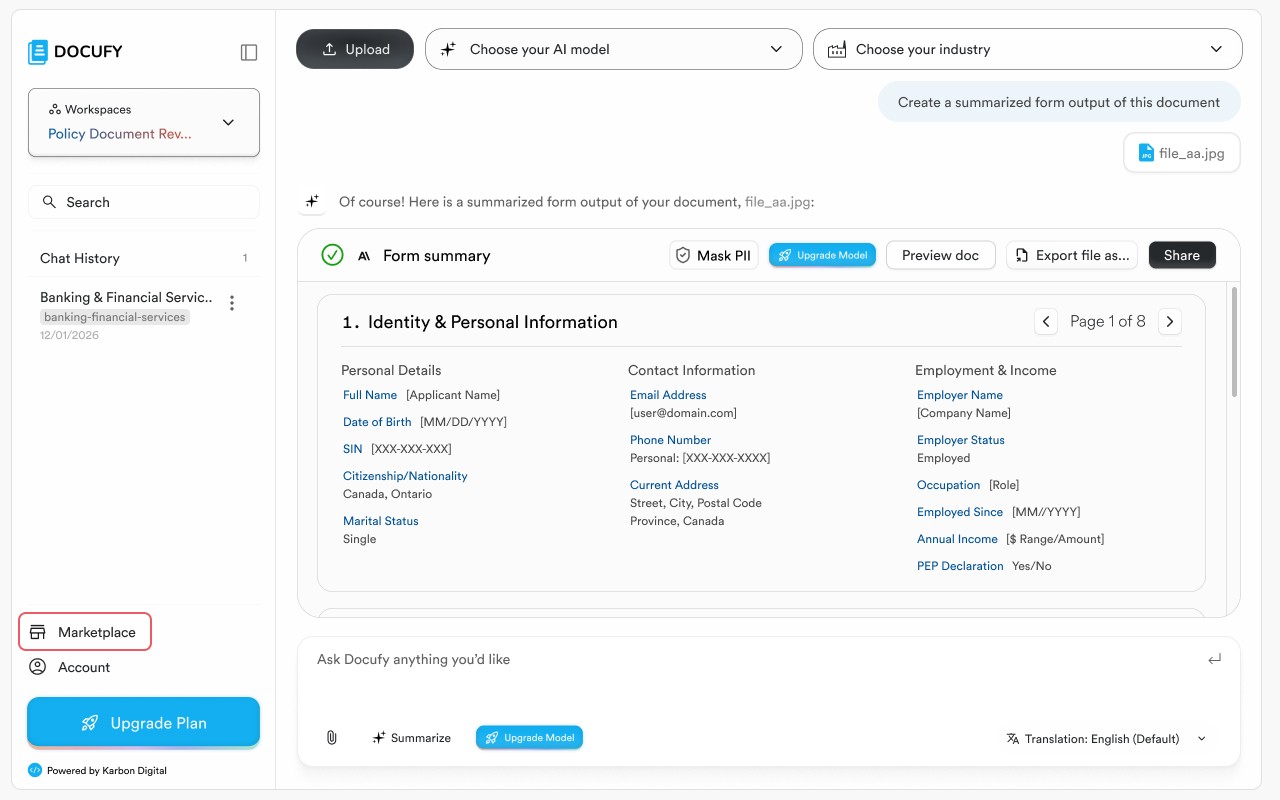Screen dimensions: 1280x800
Task: Click the Citizenship/Nationality label
Action: pyautogui.click(x=405, y=476)
